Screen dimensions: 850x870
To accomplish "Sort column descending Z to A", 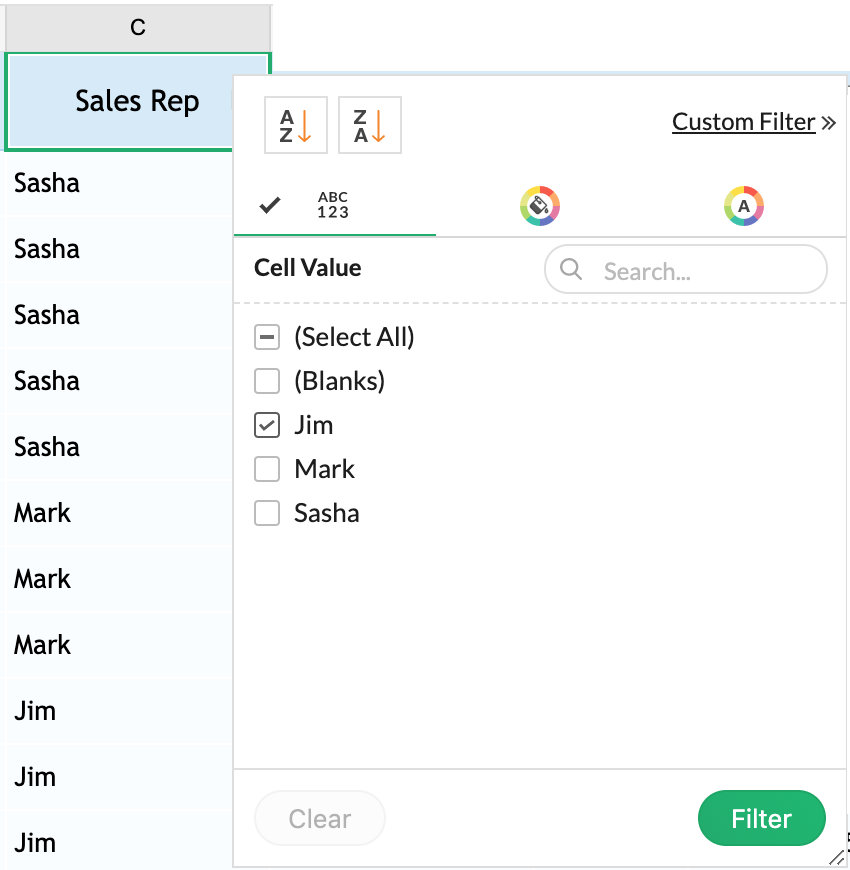I will 370,125.
